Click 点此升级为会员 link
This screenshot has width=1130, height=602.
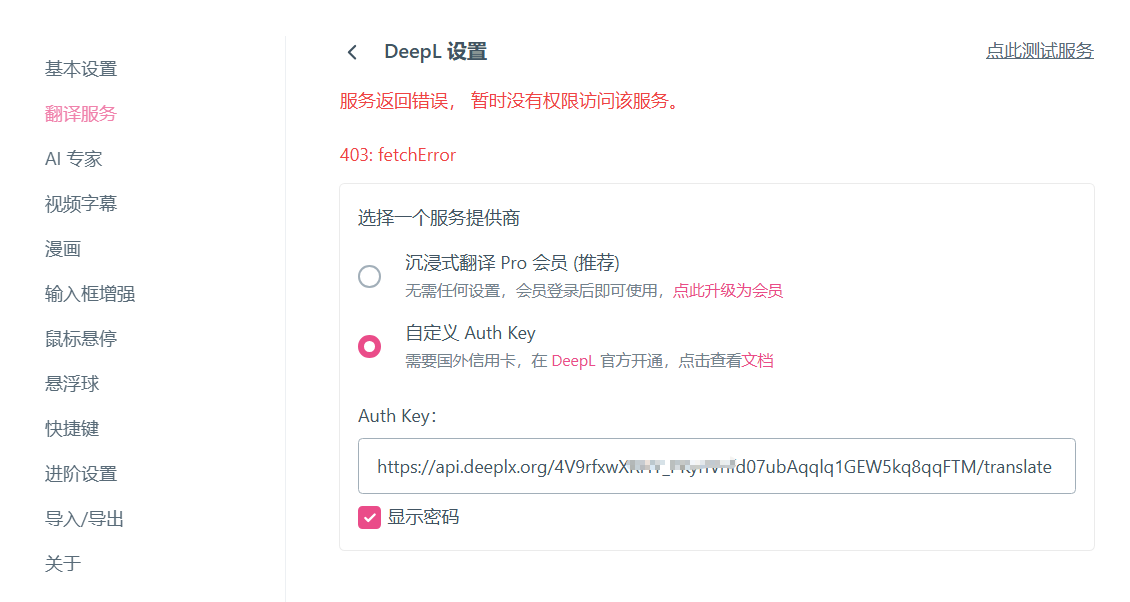pos(728,291)
